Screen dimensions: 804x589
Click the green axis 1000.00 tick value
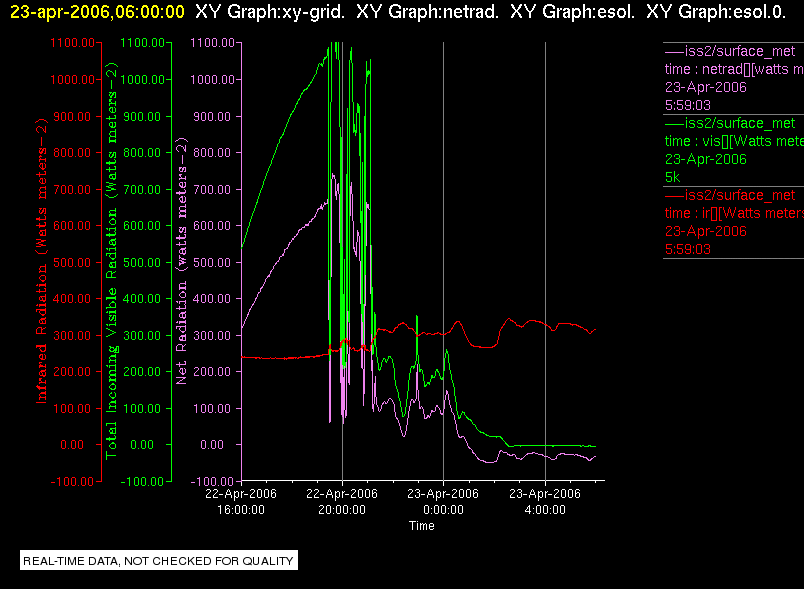click(143, 79)
